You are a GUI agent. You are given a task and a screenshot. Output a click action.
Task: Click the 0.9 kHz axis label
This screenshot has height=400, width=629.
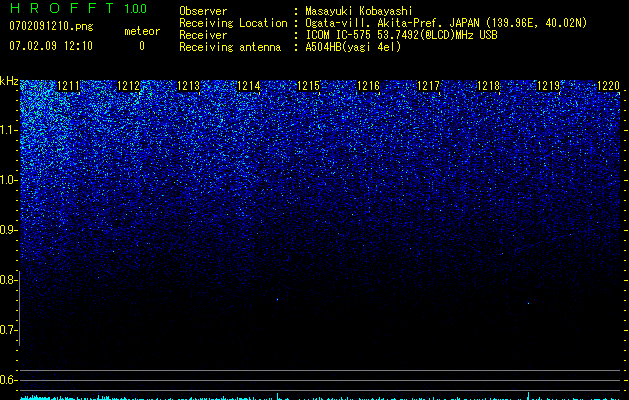9,230
